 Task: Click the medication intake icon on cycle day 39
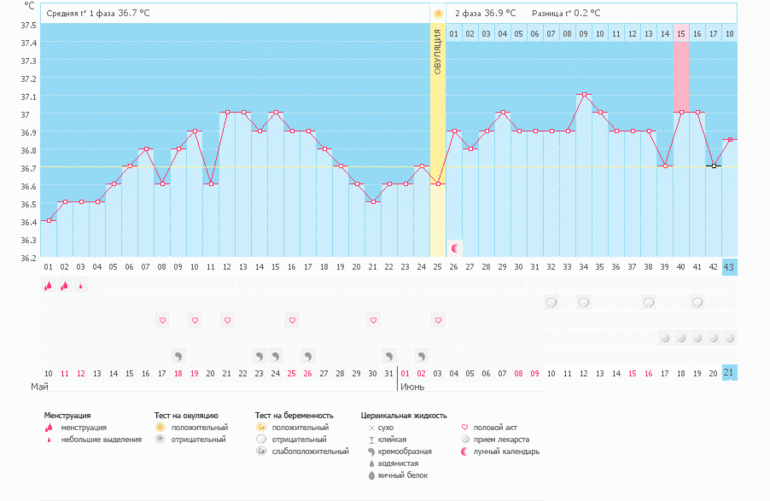664,338
